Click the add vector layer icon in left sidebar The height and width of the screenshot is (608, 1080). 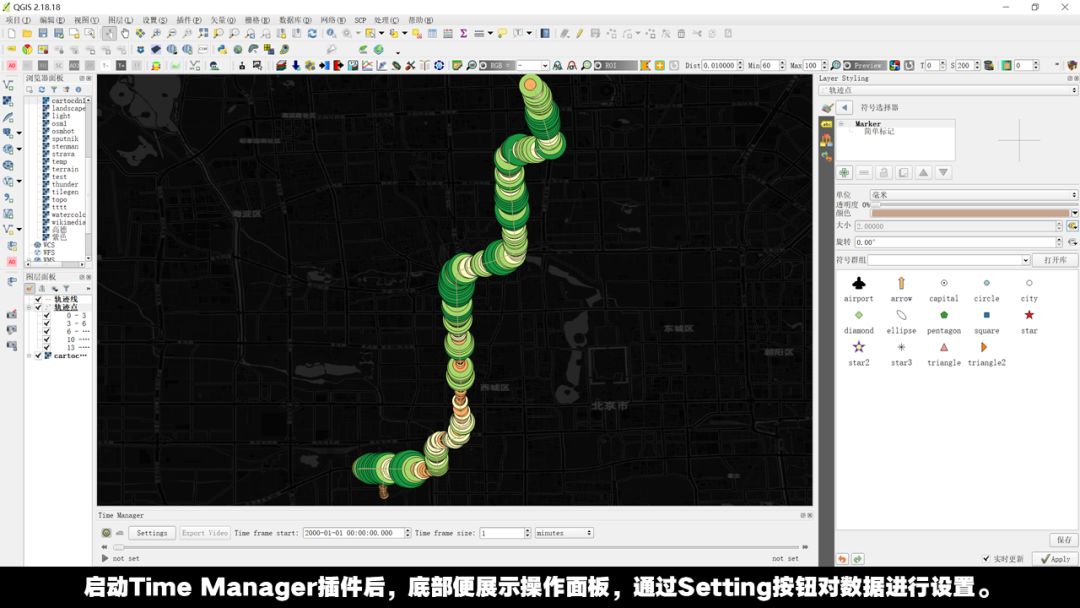coord(8,85)
